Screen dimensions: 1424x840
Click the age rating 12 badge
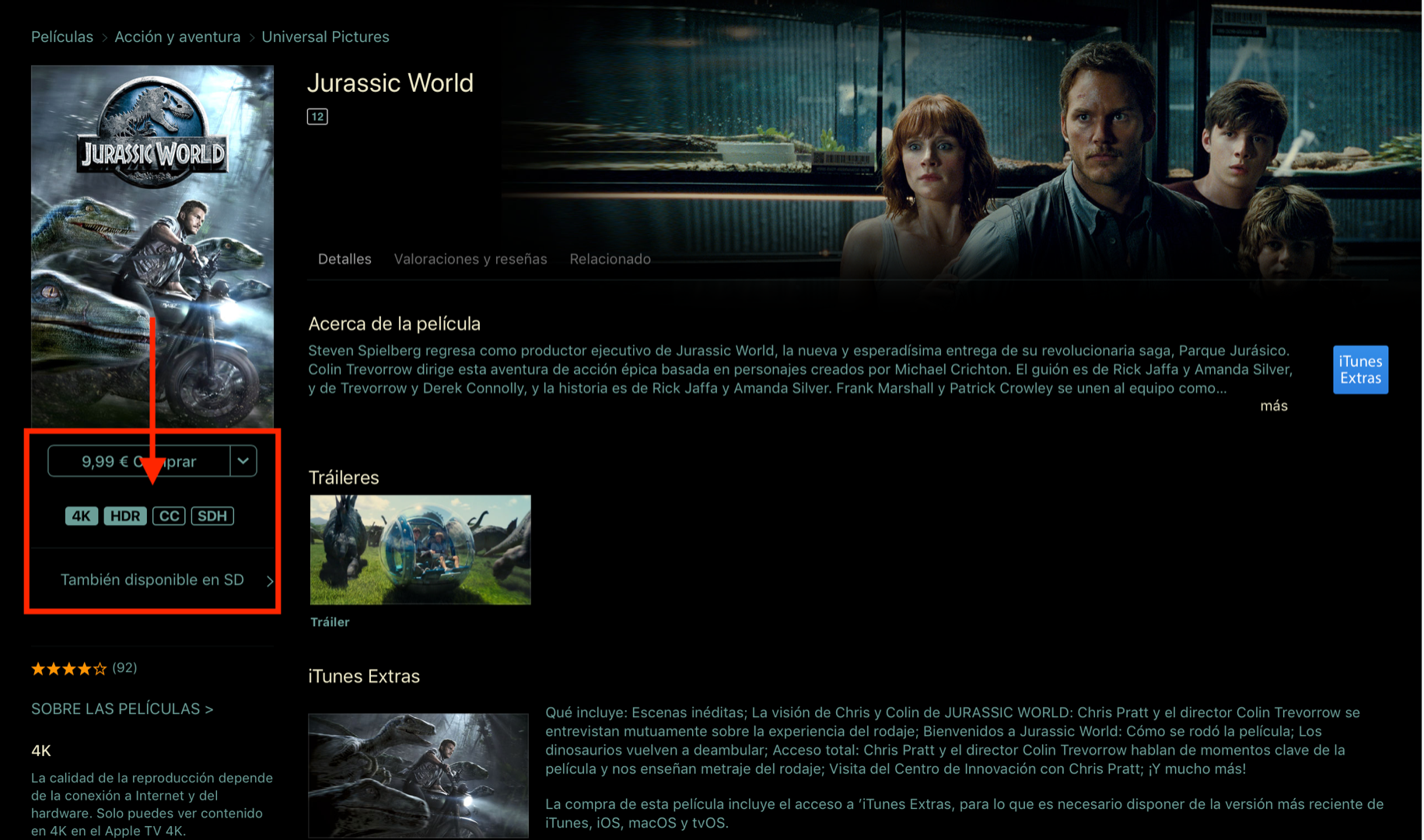pos(317,117)
